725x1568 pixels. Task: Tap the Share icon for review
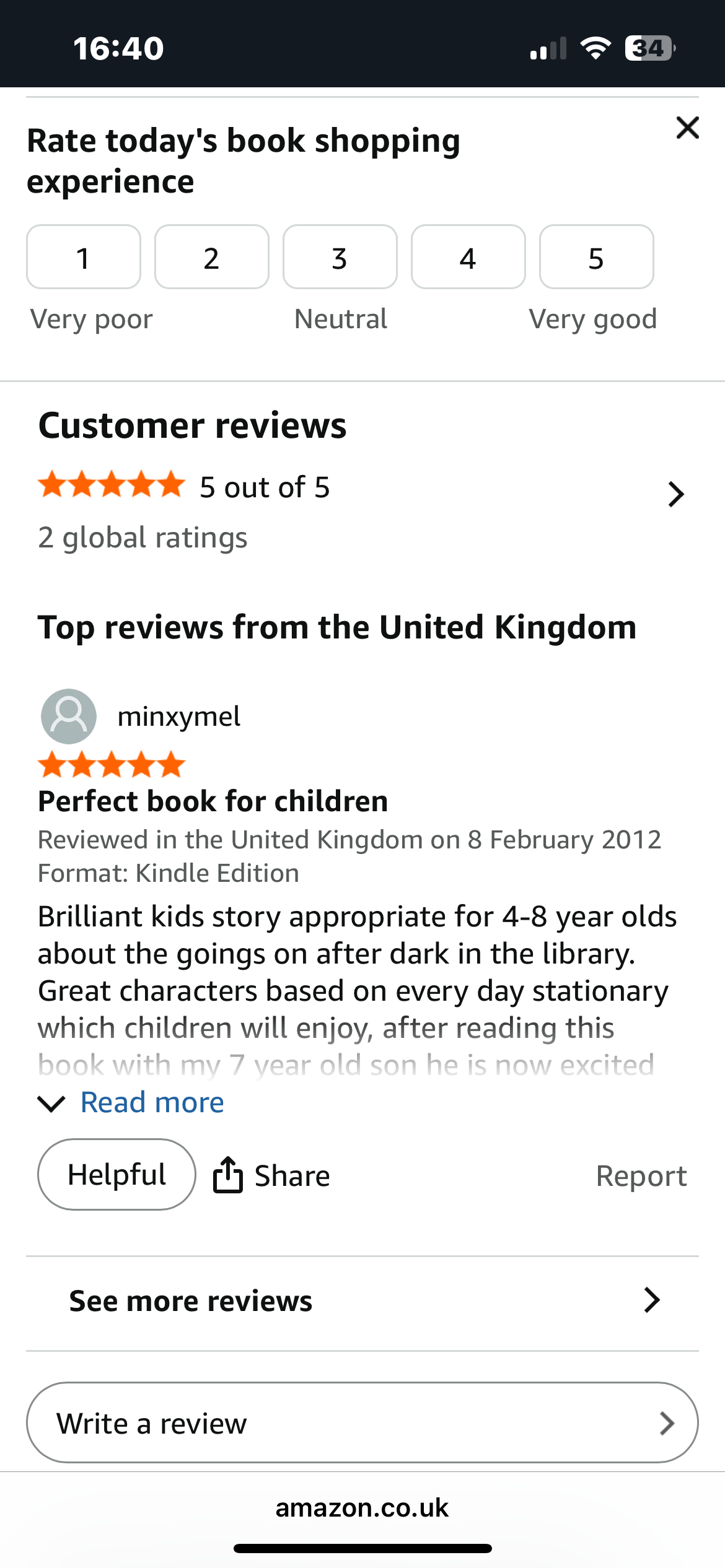[x=227, y=1175]
